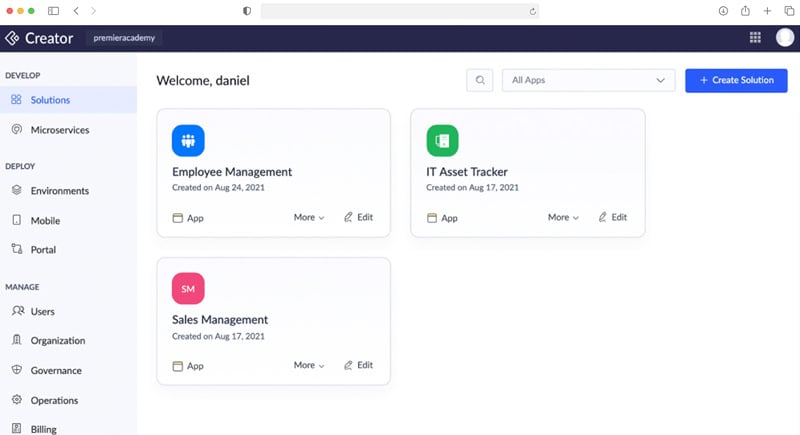Click the browser privacy shield icon

(247, 11)
